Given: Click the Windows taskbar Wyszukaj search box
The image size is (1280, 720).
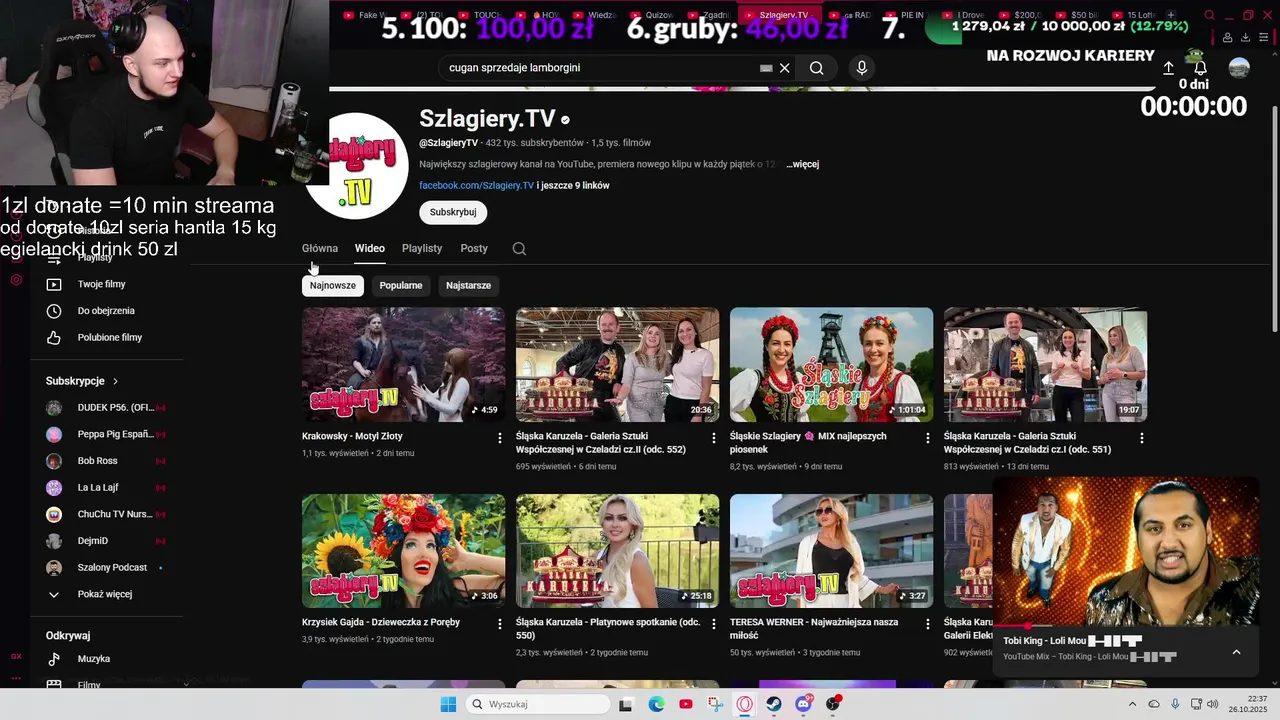Looking at the screenshot, I should [538, 704].
